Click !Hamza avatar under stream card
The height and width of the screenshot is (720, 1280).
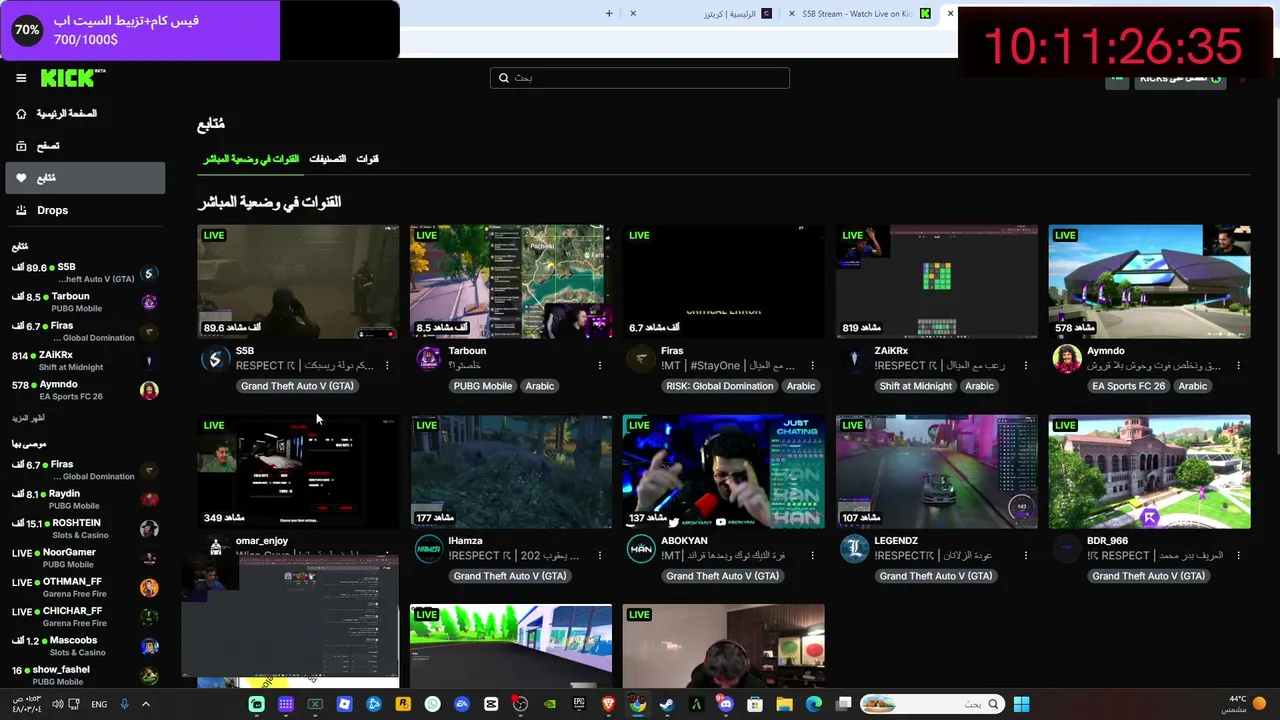coord(428,549)
